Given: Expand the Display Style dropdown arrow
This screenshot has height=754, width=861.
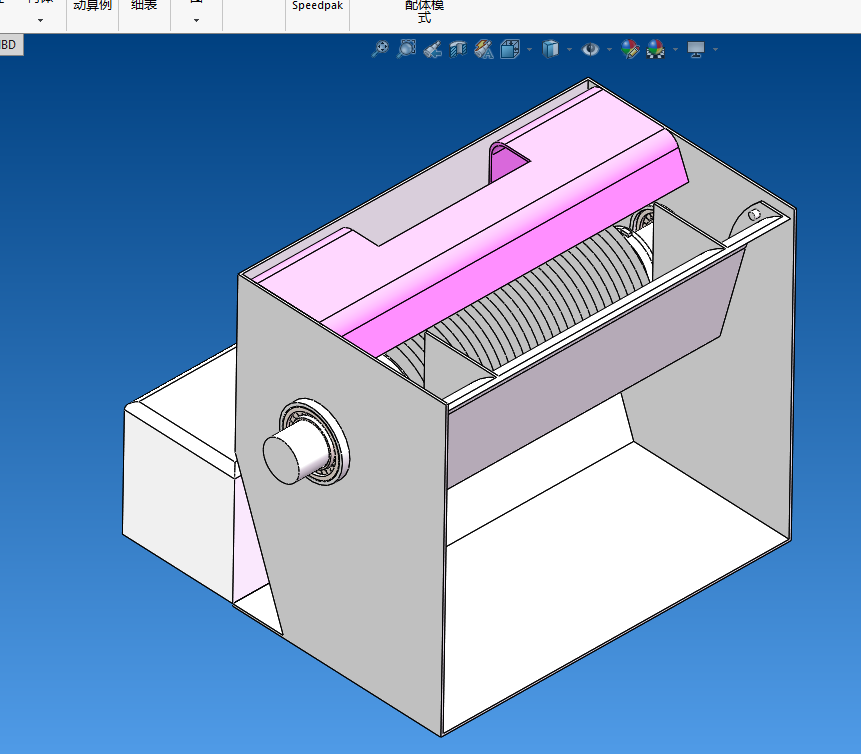Looking at the screenshot, I should (x=569, y=49).
